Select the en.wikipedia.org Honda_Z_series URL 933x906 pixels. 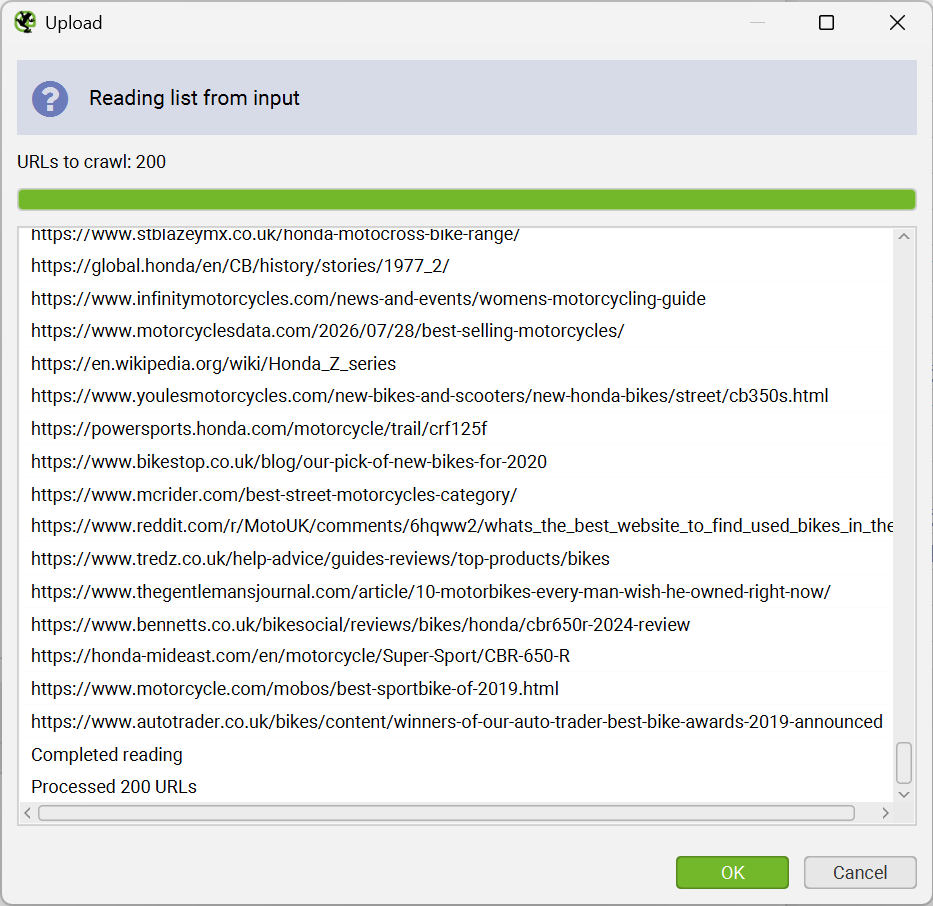214,363
